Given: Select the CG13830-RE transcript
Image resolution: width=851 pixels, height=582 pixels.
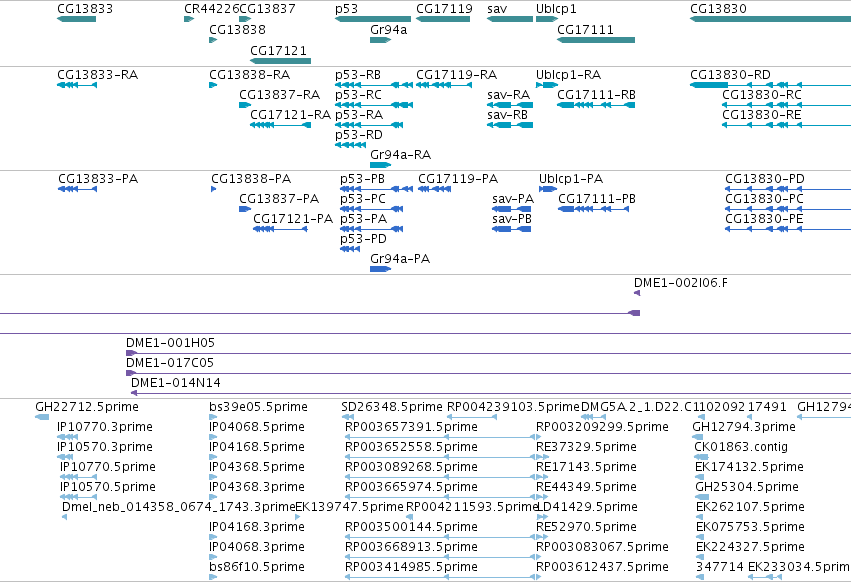Looking at the screenshot, I should 786,125.
